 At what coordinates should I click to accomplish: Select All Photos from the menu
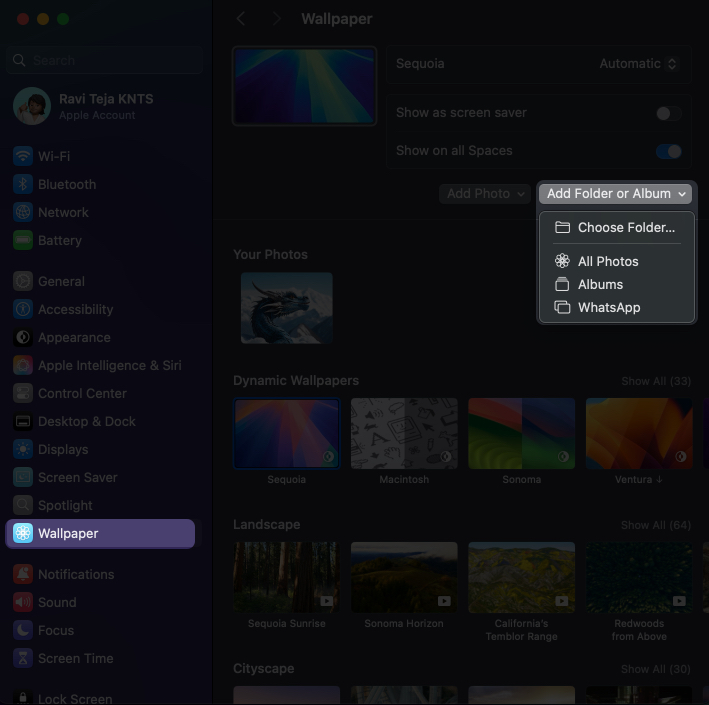[x=617, y=261]
